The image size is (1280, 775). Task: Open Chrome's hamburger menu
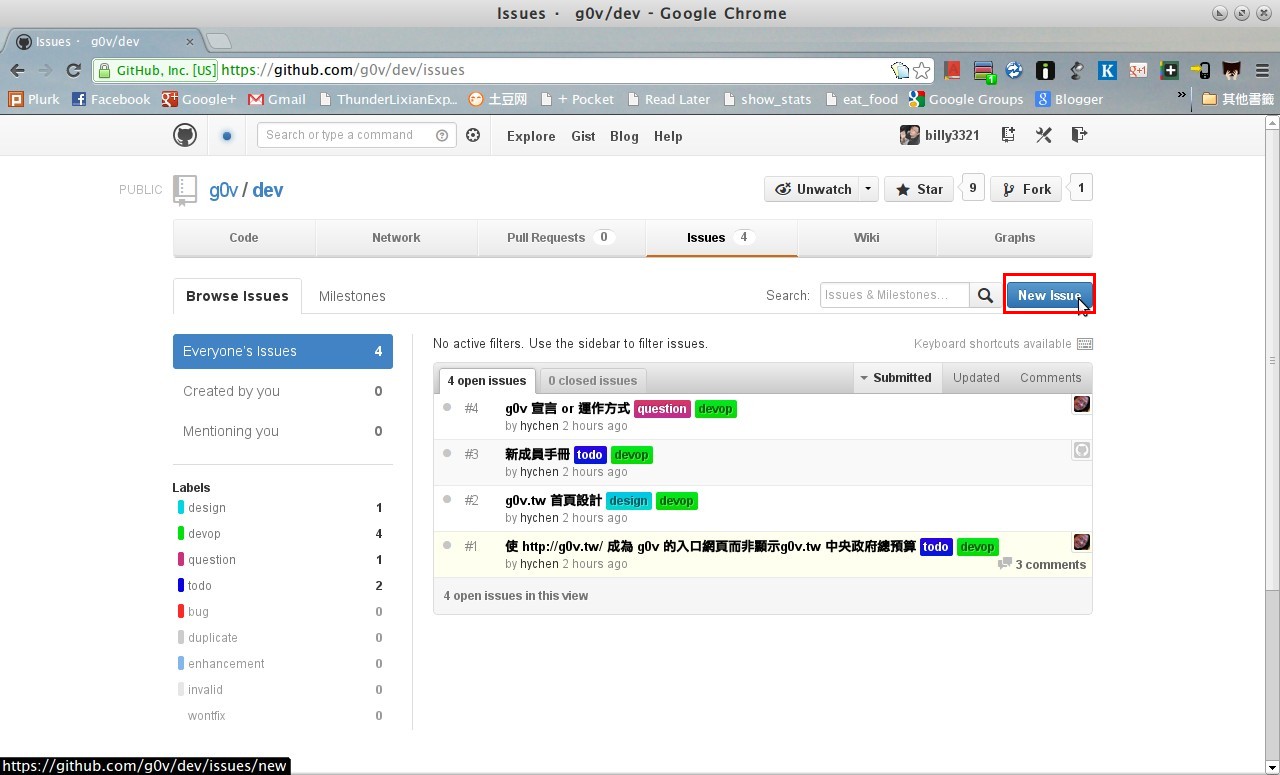pyautogui.click(x=1261, y=70)
